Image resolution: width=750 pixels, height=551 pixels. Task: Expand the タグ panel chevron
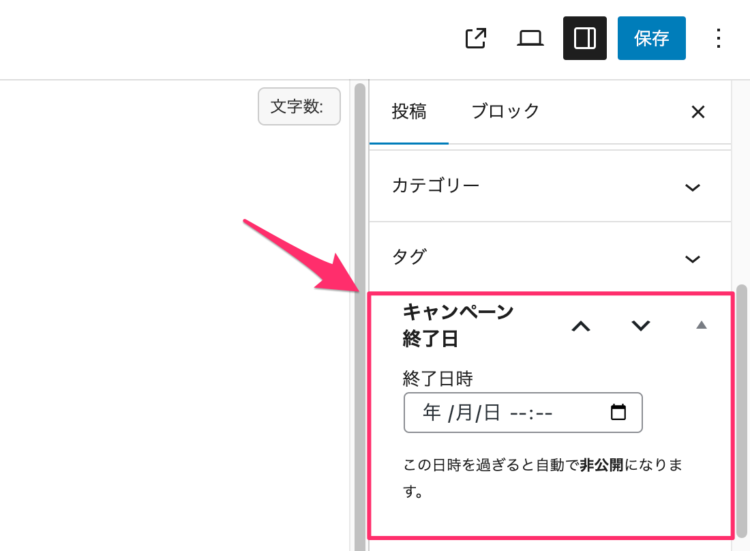692,259
